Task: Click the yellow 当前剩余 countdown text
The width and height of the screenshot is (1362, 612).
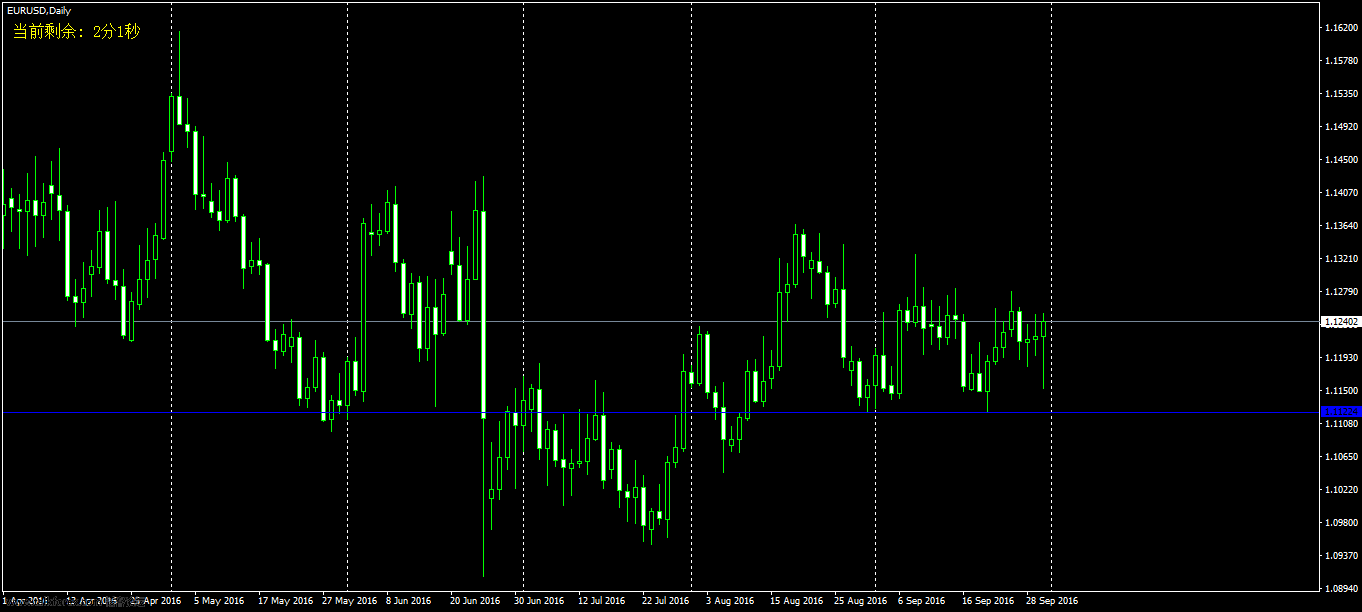Action: click(76, 32)
